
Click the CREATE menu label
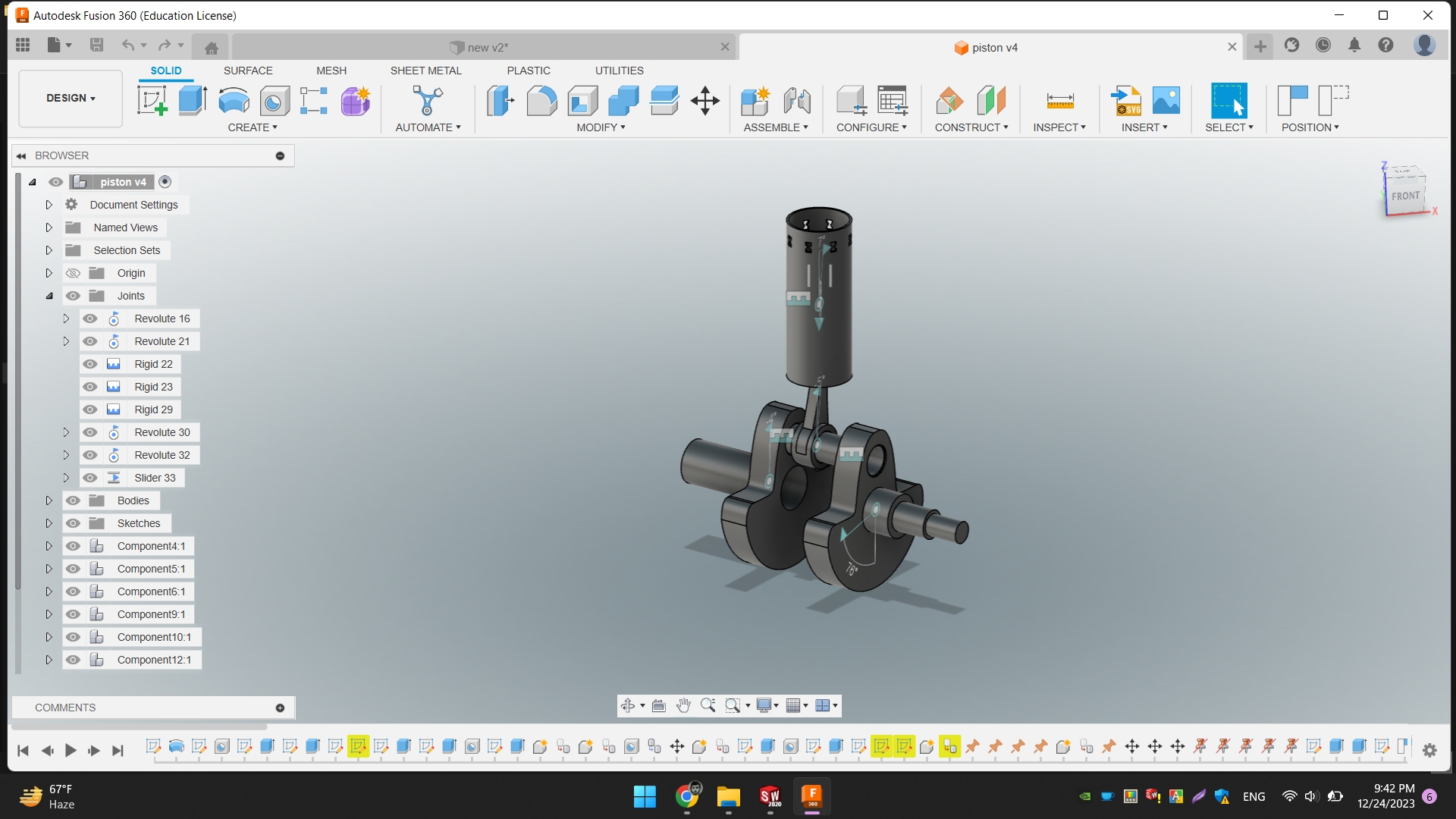point(253,127)
